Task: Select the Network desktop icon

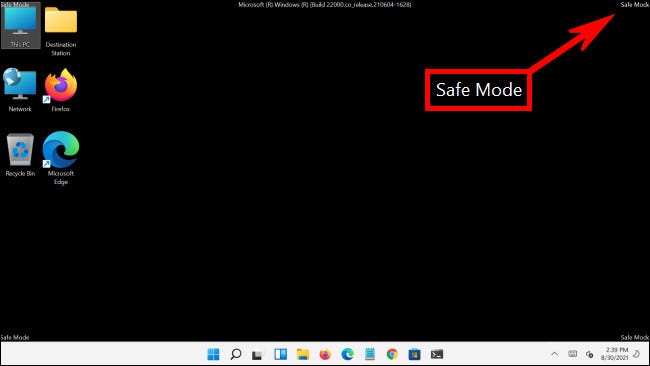Action: (20, 90)
